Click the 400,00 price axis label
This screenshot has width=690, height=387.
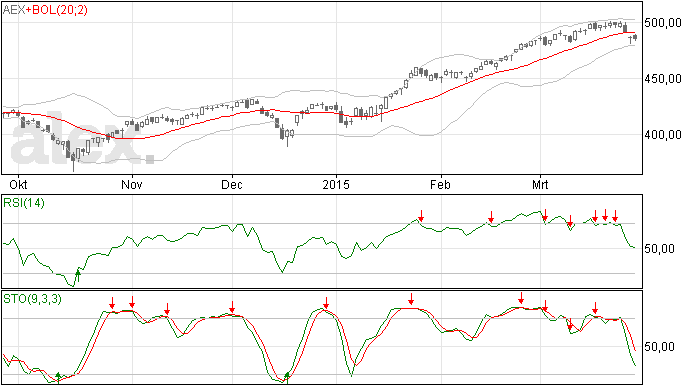tap(663, 135)
